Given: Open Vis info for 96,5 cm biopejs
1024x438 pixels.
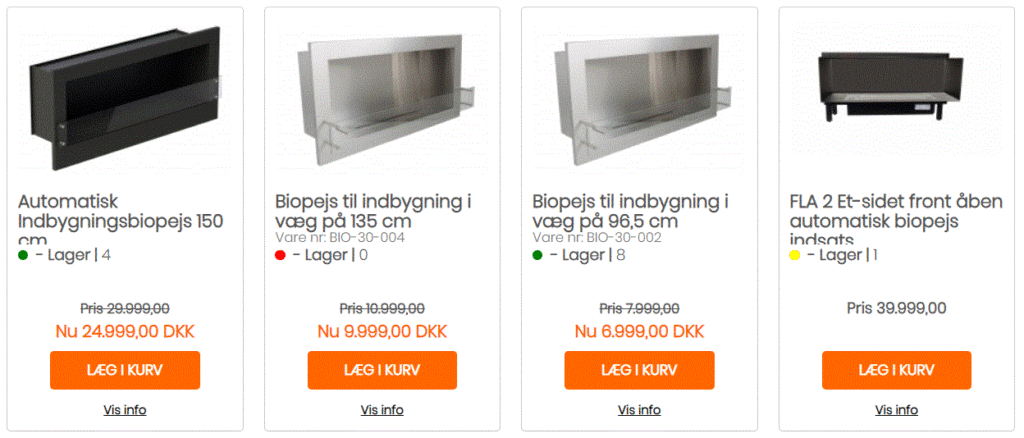Looking at the screenshot, I should click(x=639, y=410).
